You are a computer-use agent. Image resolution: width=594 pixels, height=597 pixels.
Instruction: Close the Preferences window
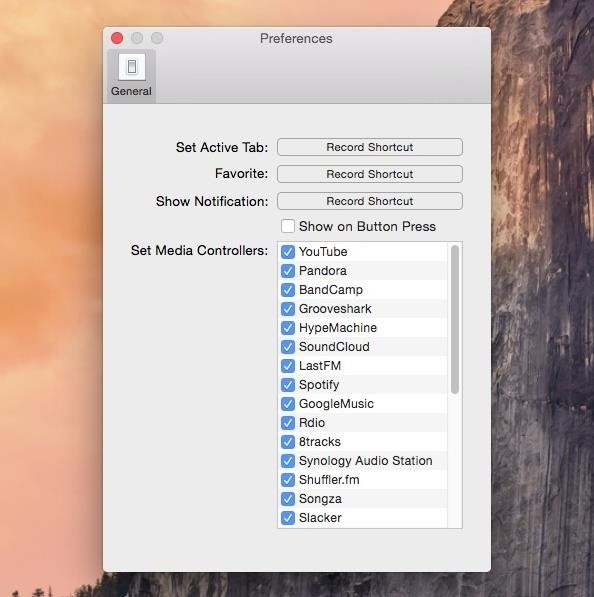coord(117,38)
